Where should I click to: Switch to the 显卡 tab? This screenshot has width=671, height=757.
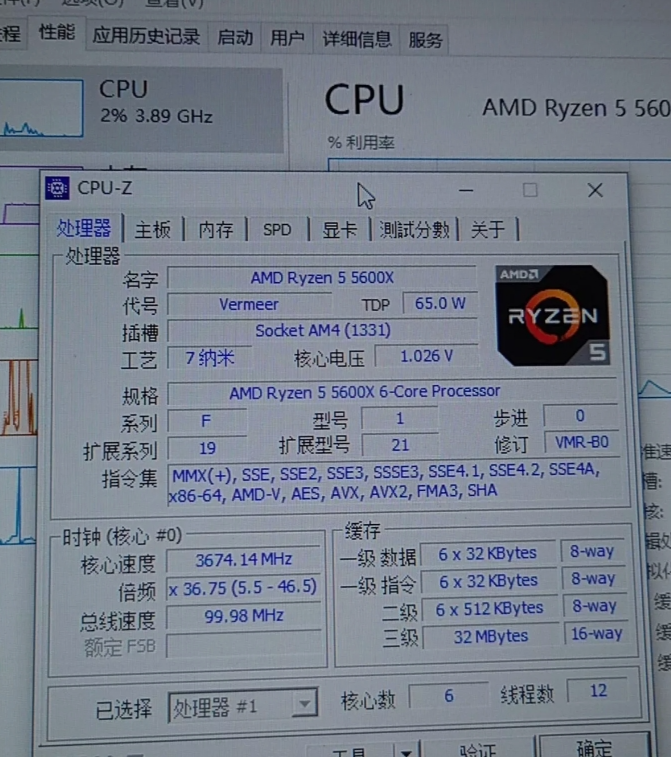(339, 230)
